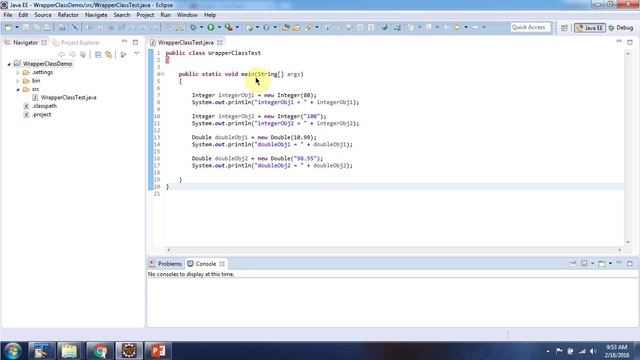Click the Windows Start button
Image resolution: width=640 pixels, height=360 pixels.
pyautogui.click(x=13, y=351)
